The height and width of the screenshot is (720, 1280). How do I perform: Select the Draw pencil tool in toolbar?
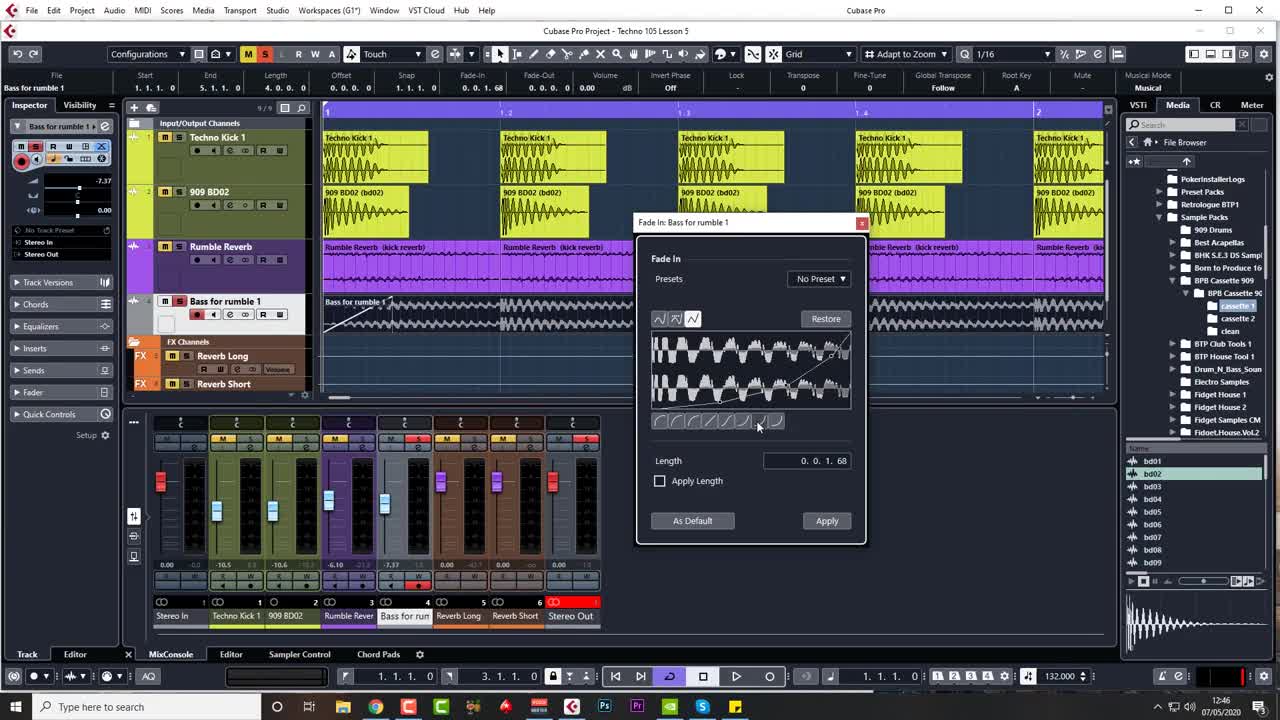pos(533,54)
